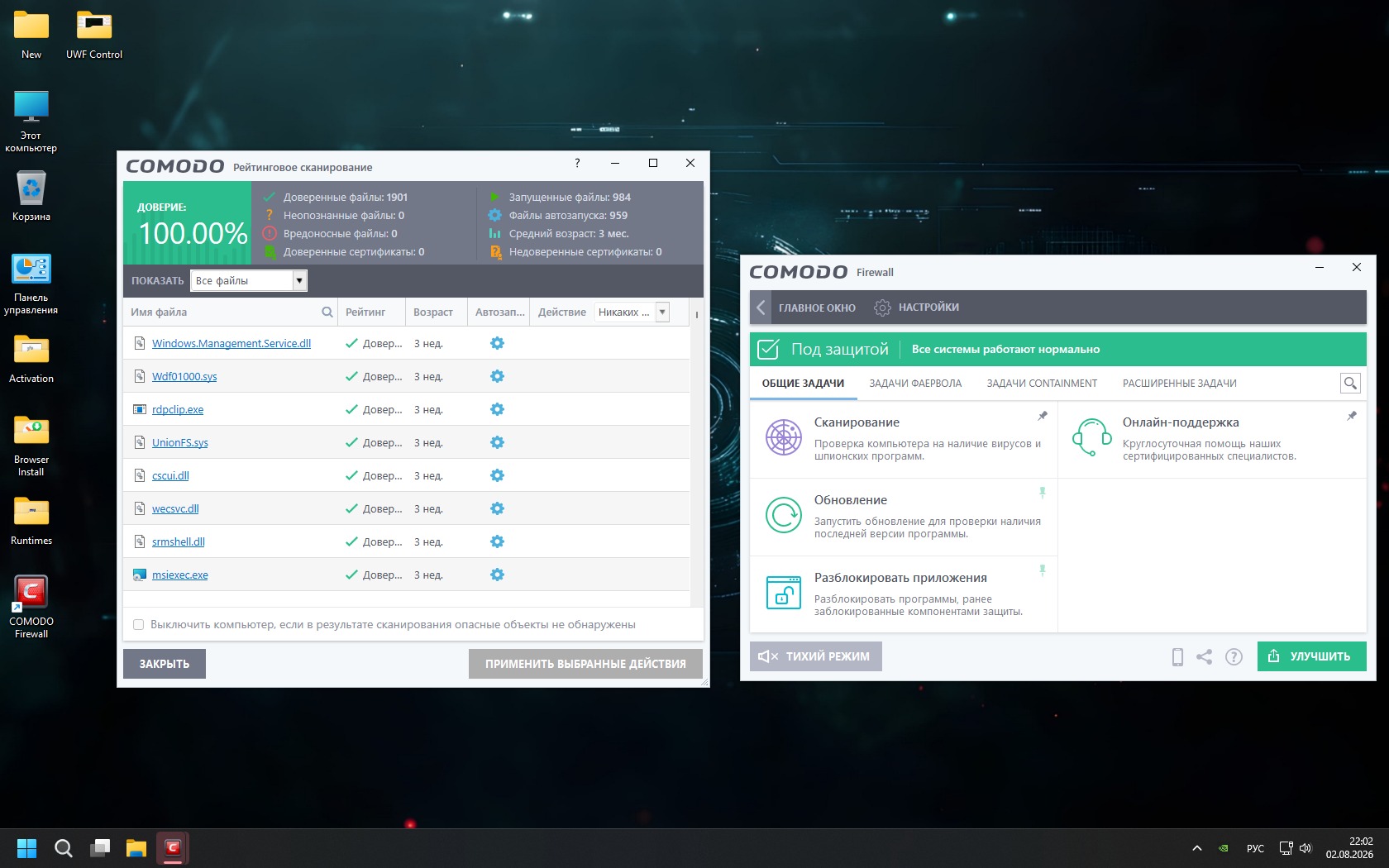Go back with the Firewall left arrow
The height and width of the screenshot is (868, 1389).
pos(761,308)
